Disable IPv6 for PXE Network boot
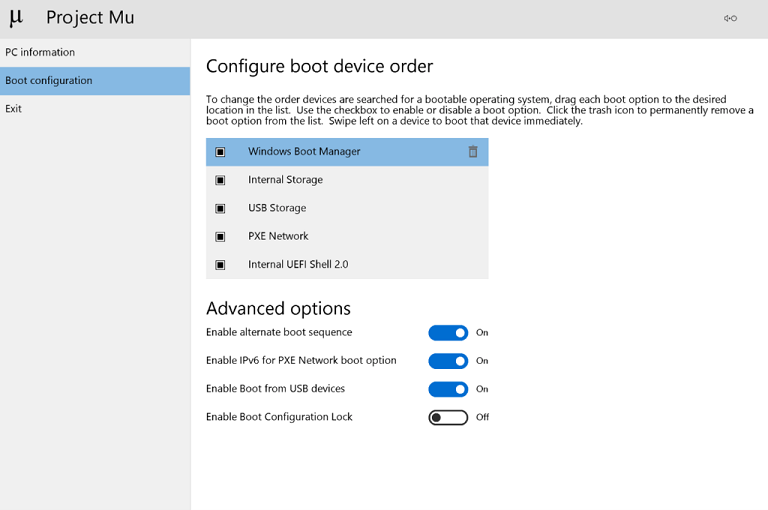The image size is (768, 510). click(448, 361)
